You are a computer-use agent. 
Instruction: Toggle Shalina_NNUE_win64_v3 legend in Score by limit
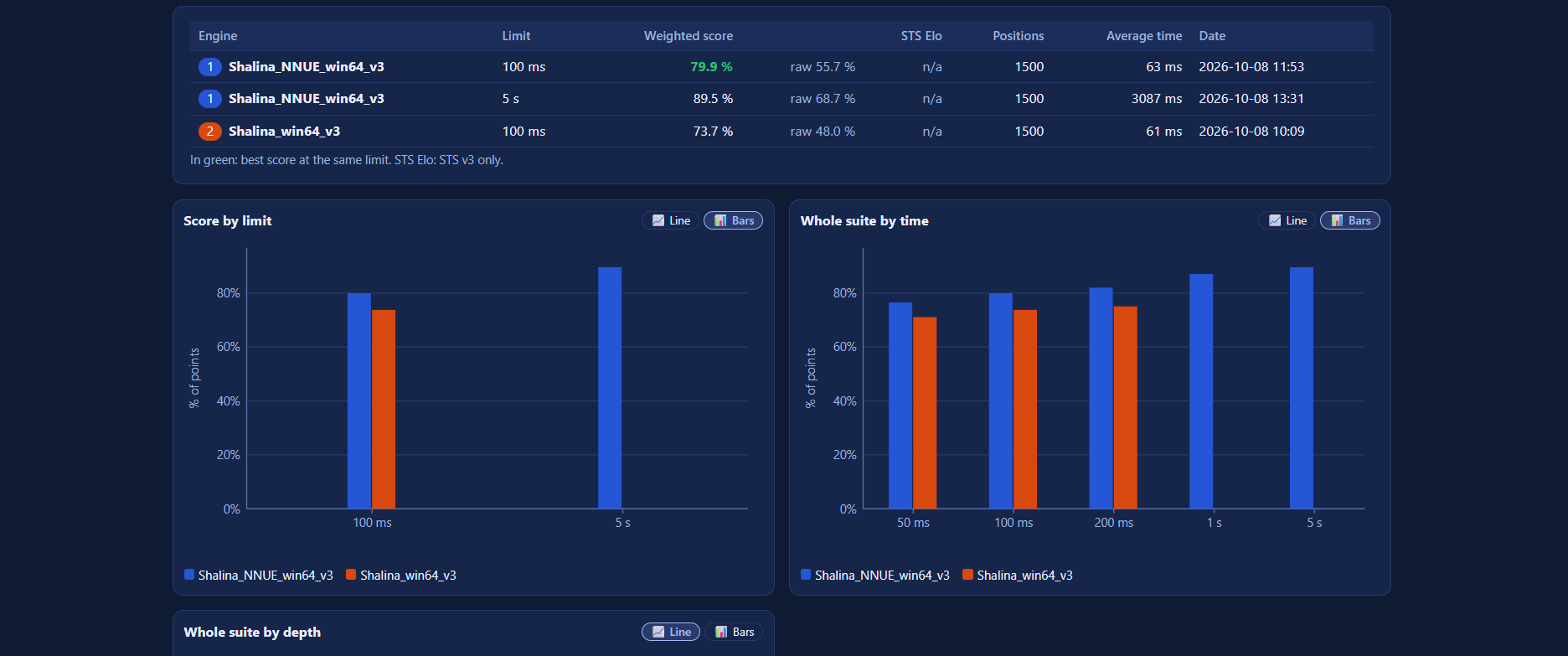click(x=259, y=575)
